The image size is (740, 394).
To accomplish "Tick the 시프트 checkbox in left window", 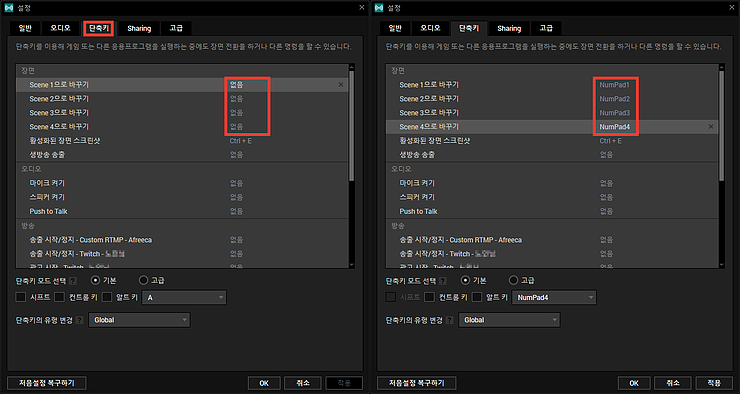I will [21, 297].
